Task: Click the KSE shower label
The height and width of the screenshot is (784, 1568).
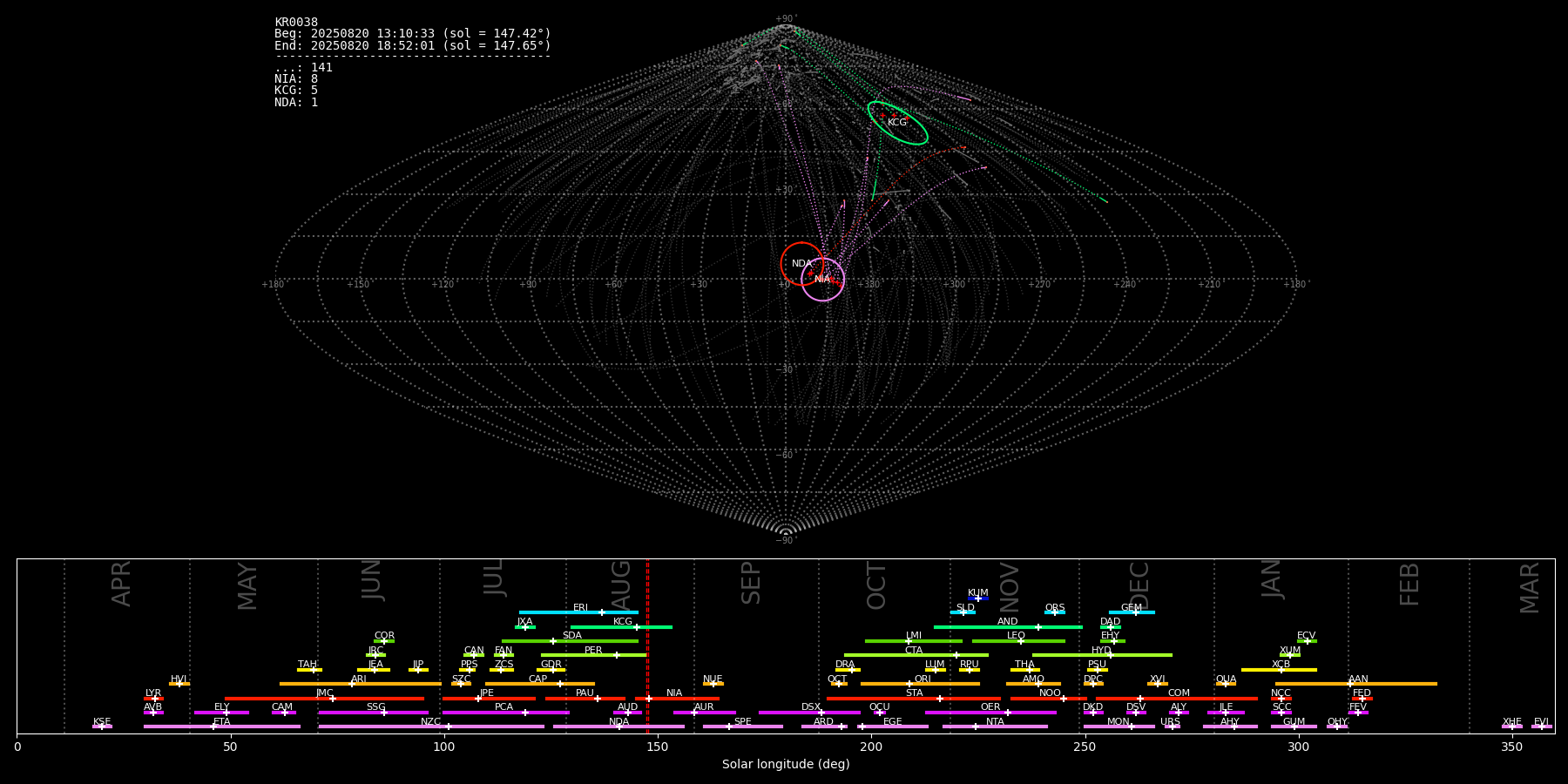Action: click(102, 722)
